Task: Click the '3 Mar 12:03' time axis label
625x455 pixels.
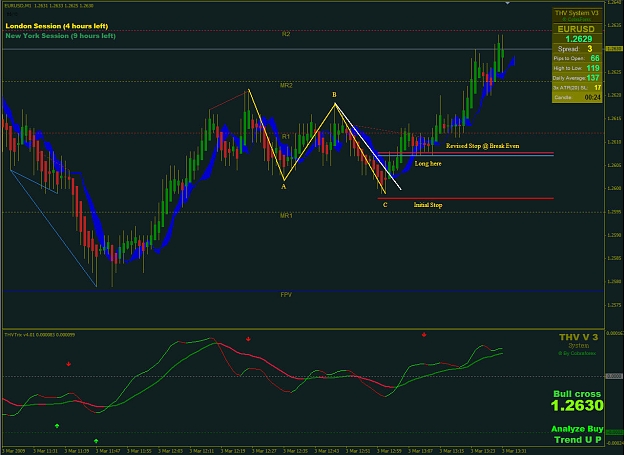Action: (170, 451)
